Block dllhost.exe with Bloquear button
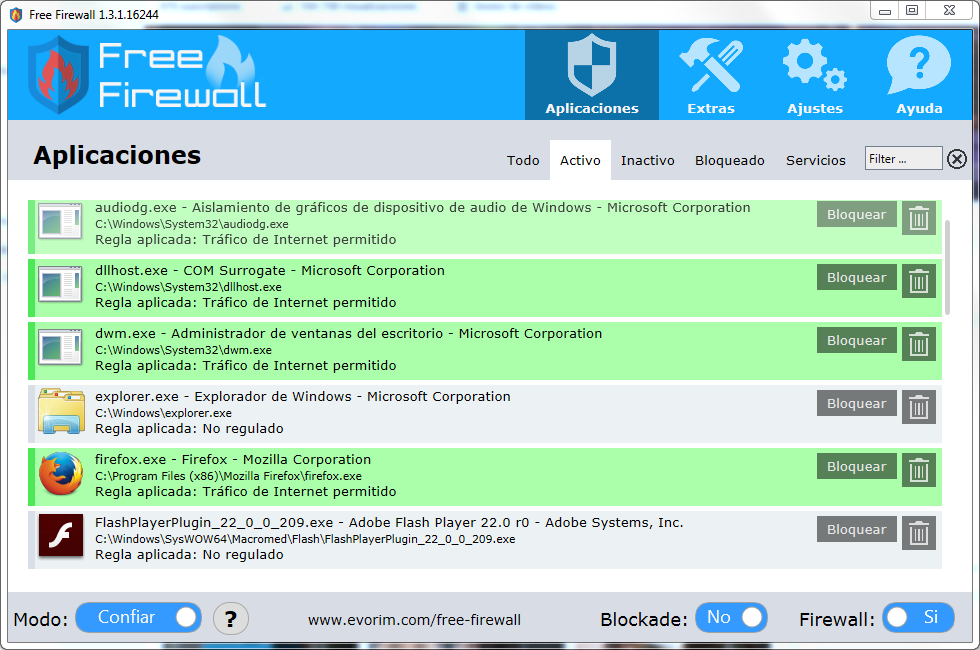Viewport: 980px width, 650px height. (x=856, y=278)
